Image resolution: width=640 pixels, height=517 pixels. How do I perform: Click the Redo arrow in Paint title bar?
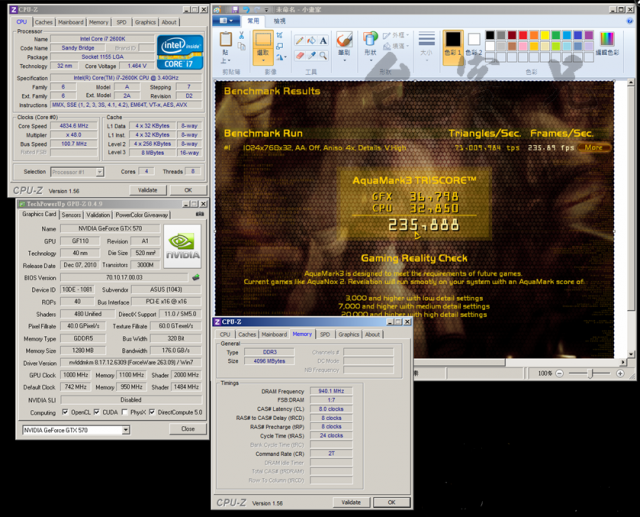coord(256,9)
